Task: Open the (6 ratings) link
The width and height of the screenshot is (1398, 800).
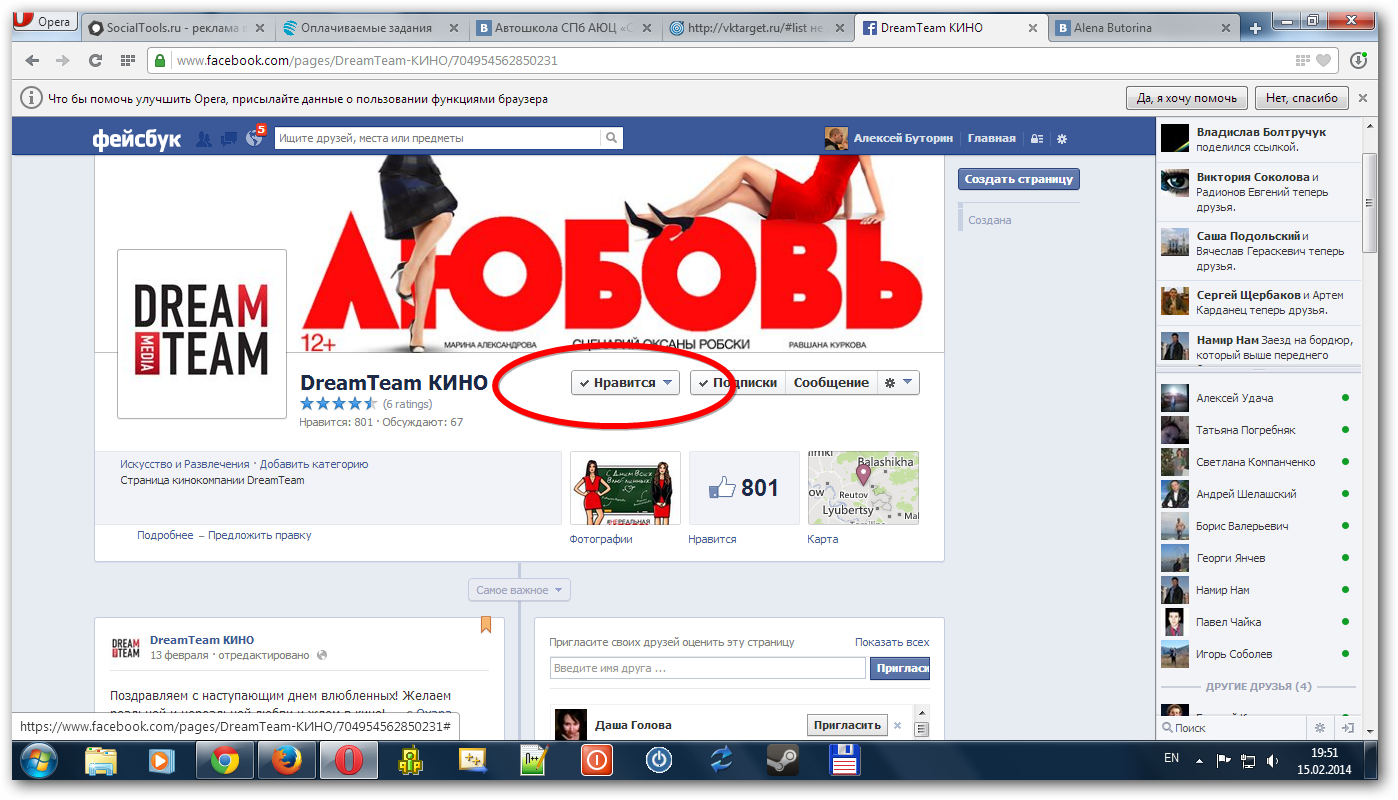Action: click(x=407, y=404)
